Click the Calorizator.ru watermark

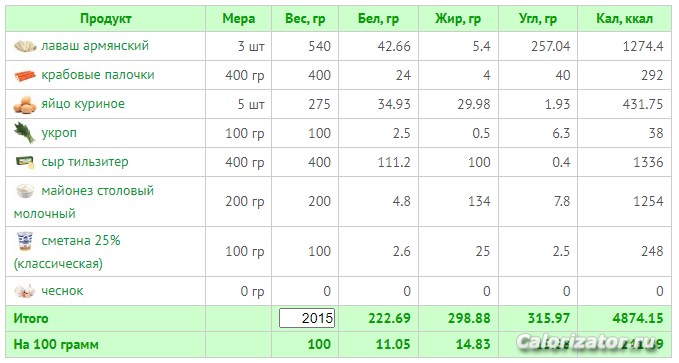pyautogui.click(x=589, y=342)
